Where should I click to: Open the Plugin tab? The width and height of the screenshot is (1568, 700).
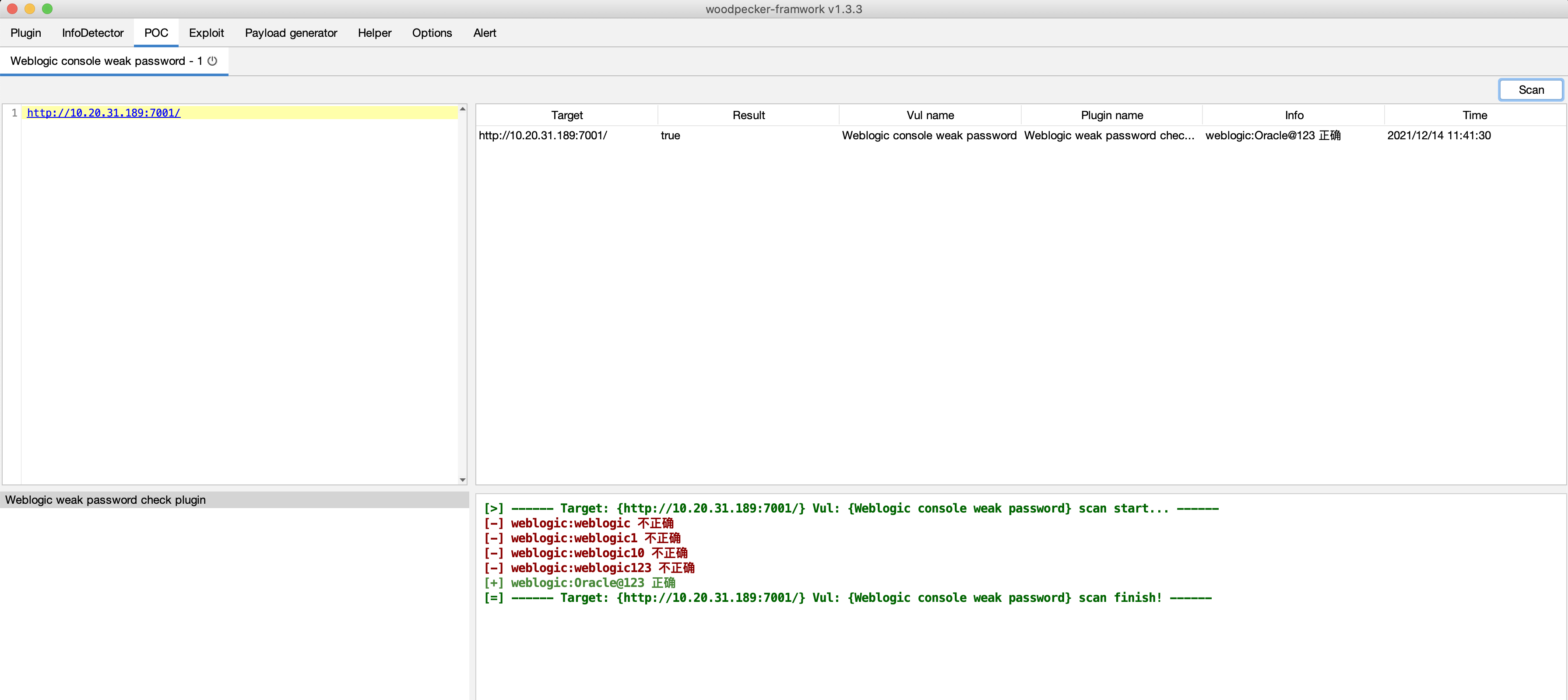tap(25, 33)
